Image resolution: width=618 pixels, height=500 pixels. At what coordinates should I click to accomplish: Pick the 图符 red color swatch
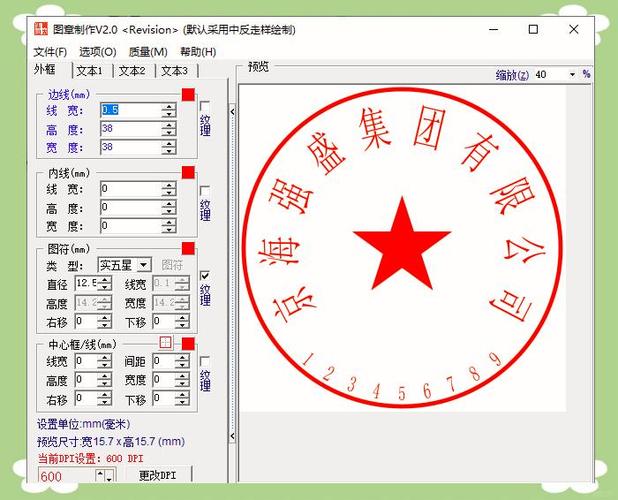pos(188,248)
